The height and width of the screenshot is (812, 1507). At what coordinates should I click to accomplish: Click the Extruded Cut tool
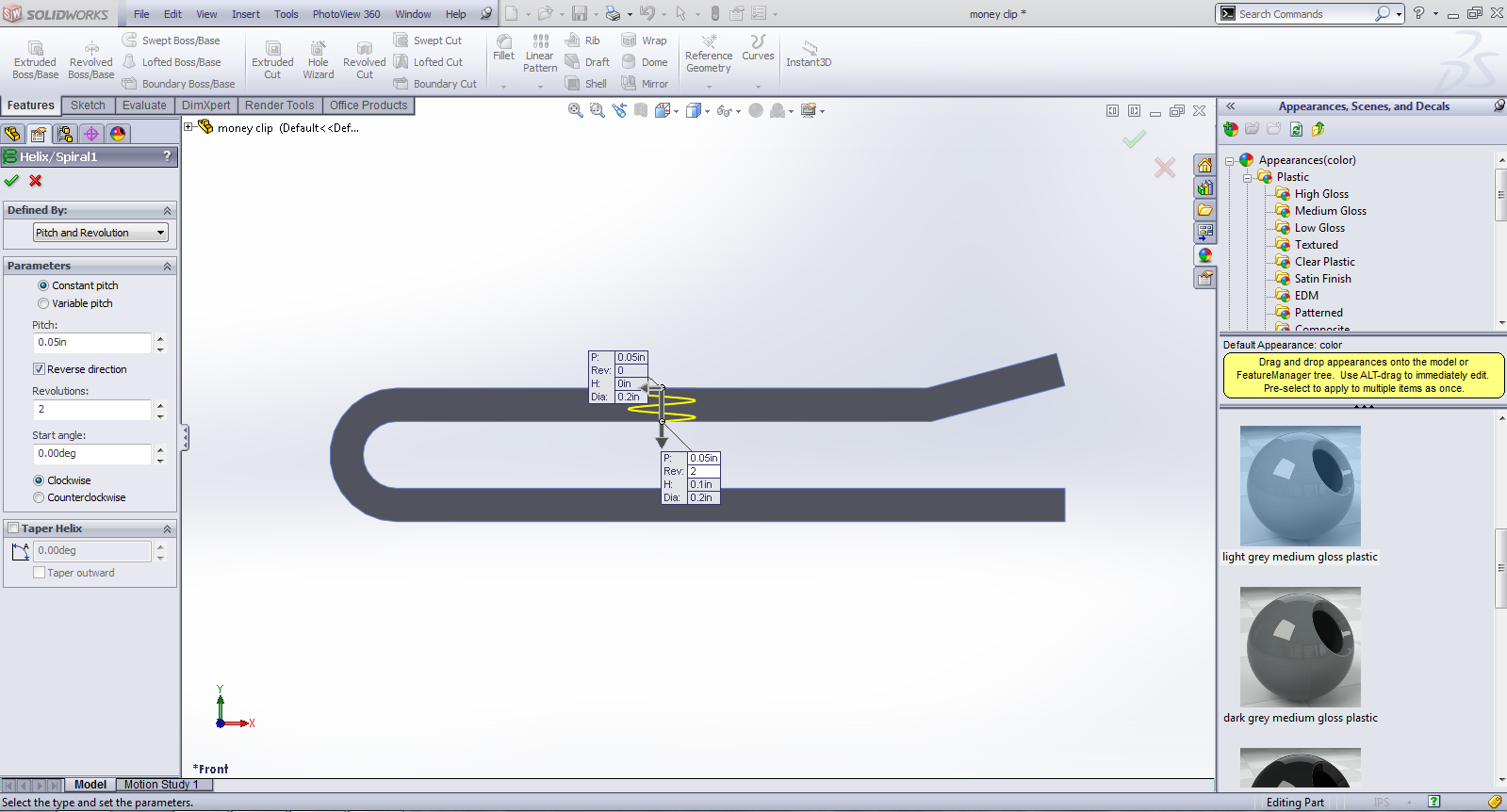(x=272, y=60)
